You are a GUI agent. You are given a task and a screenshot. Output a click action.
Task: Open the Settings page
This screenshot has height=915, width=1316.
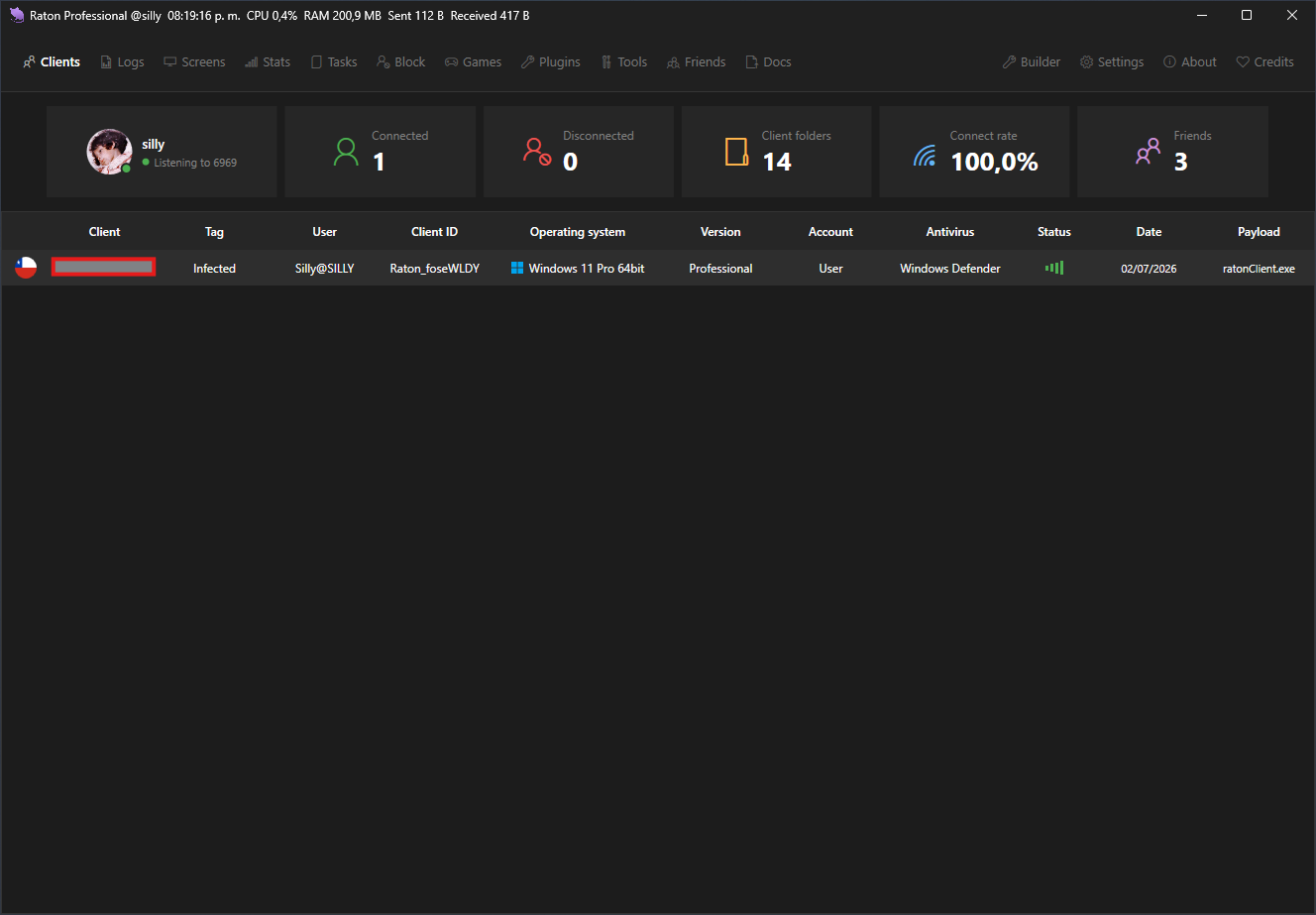pyautogui.click(x=1112, y=61)
